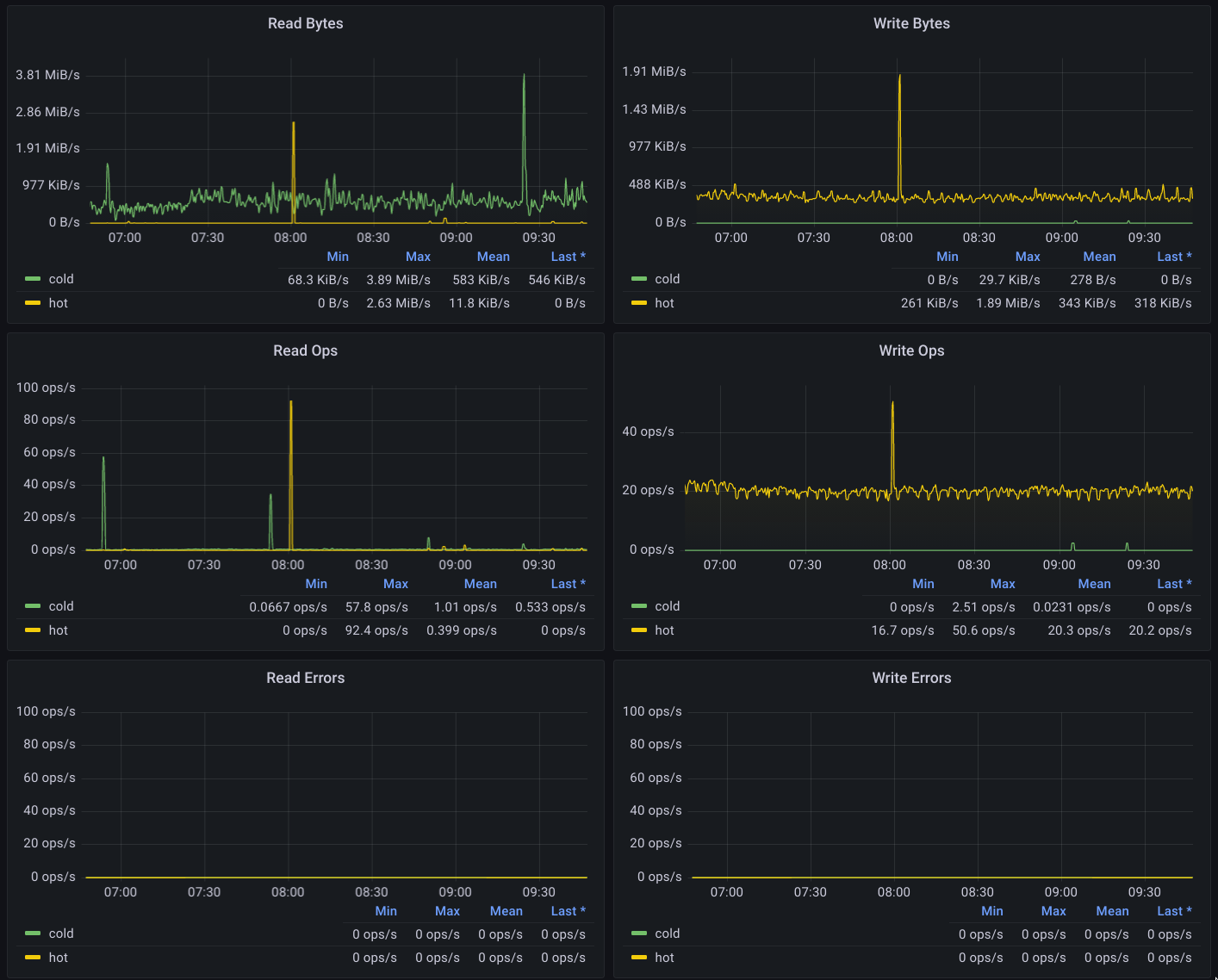
Task: Open the Write Ops panel title menu
Action: pyautogui.click(x=911, y=350)
